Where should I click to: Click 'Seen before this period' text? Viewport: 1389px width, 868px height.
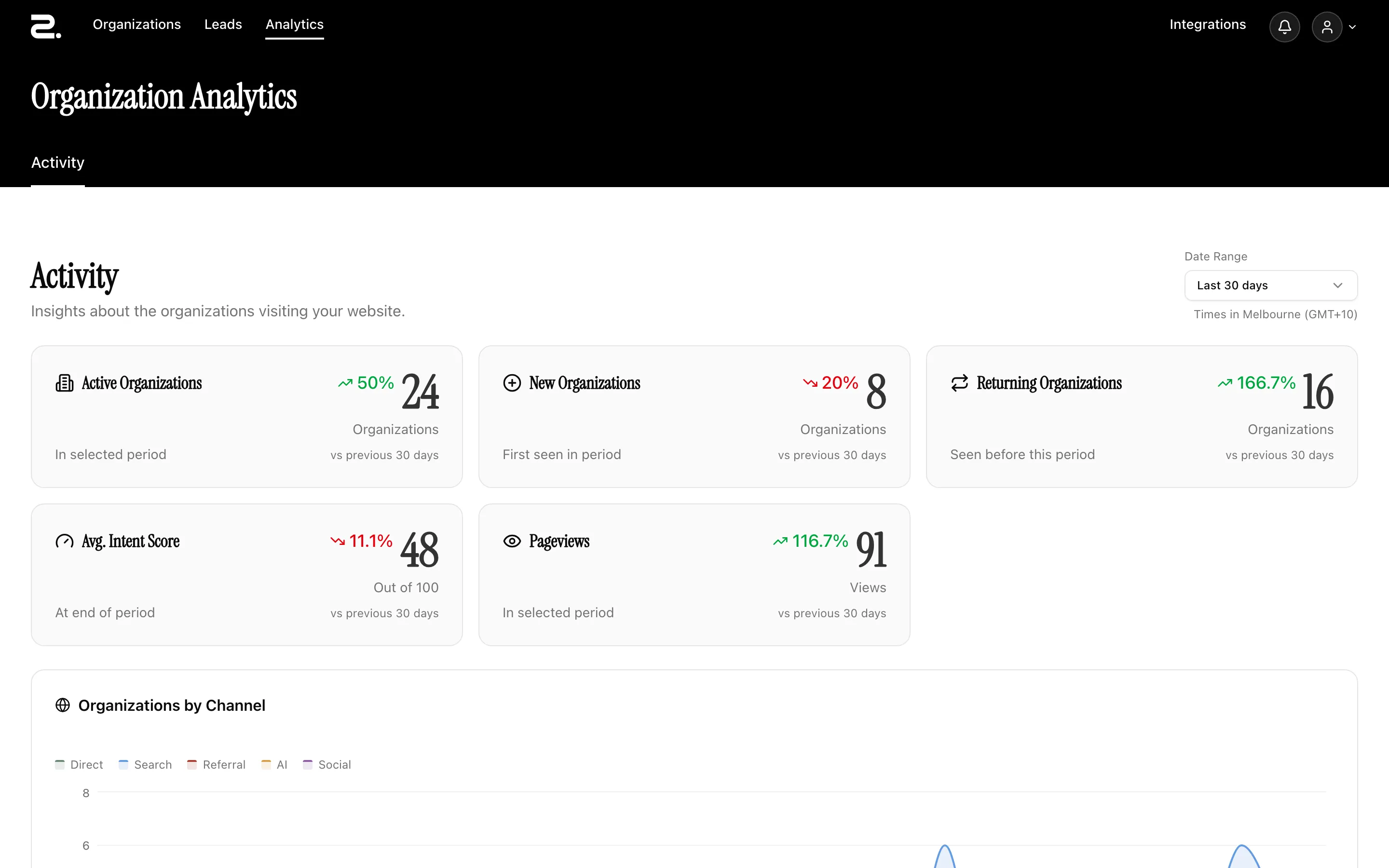click(1022, 454)
